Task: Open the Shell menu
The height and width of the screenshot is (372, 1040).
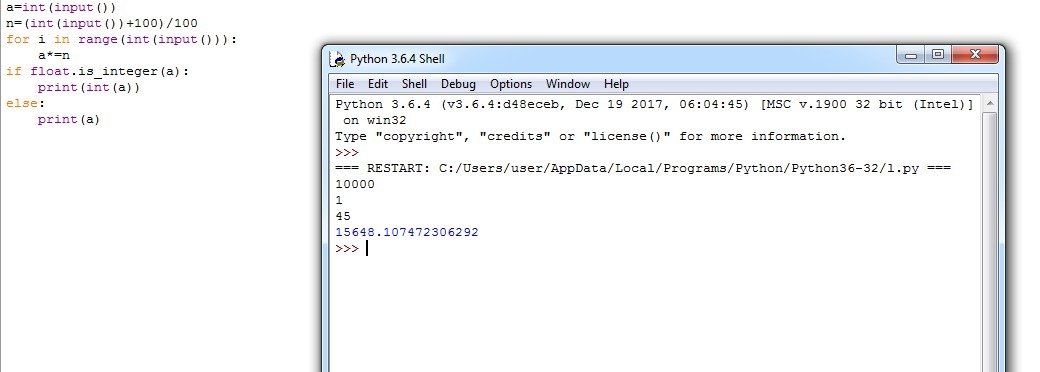Action: coord(415,84)
